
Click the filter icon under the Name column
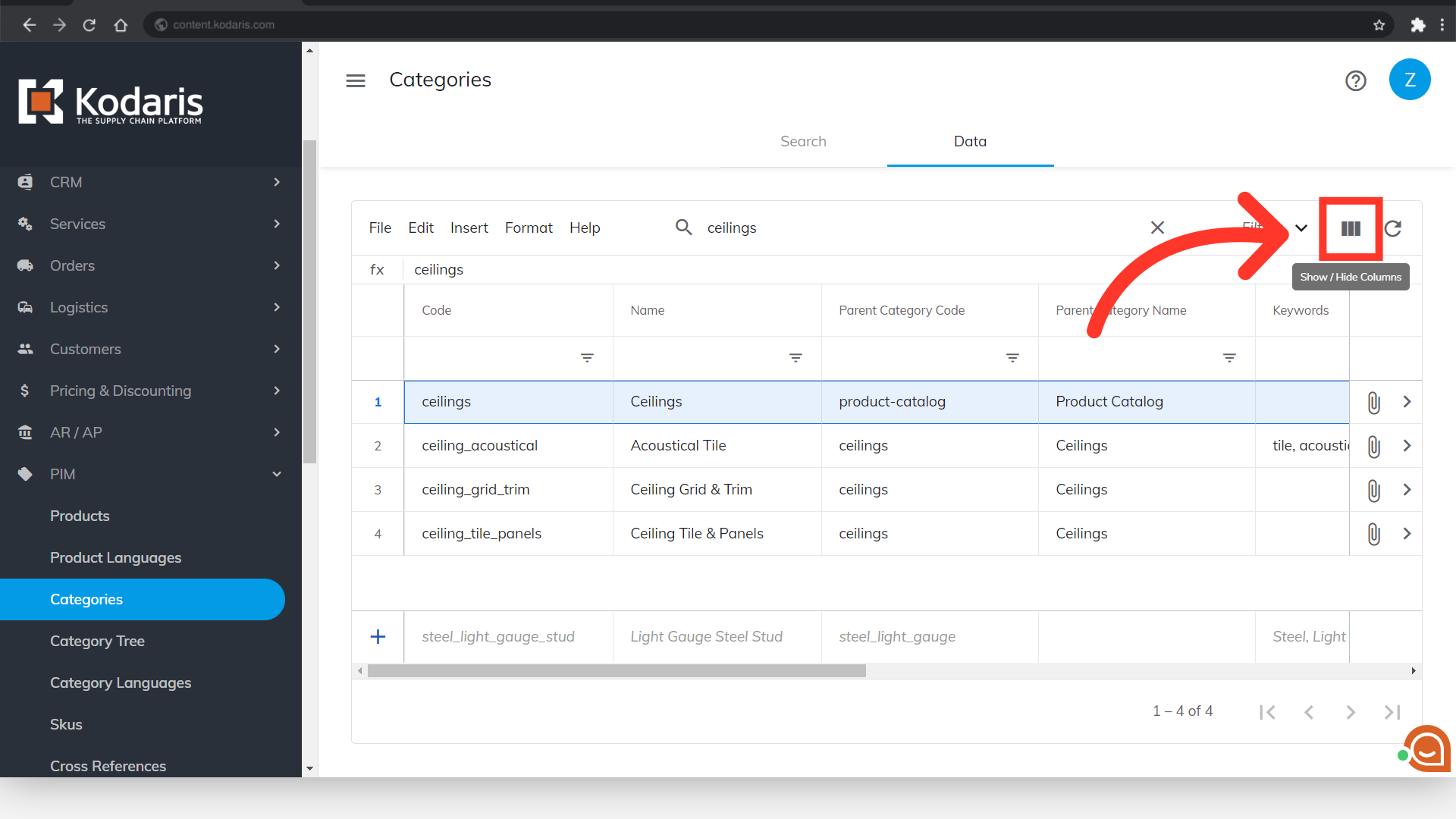click(795, 358)
